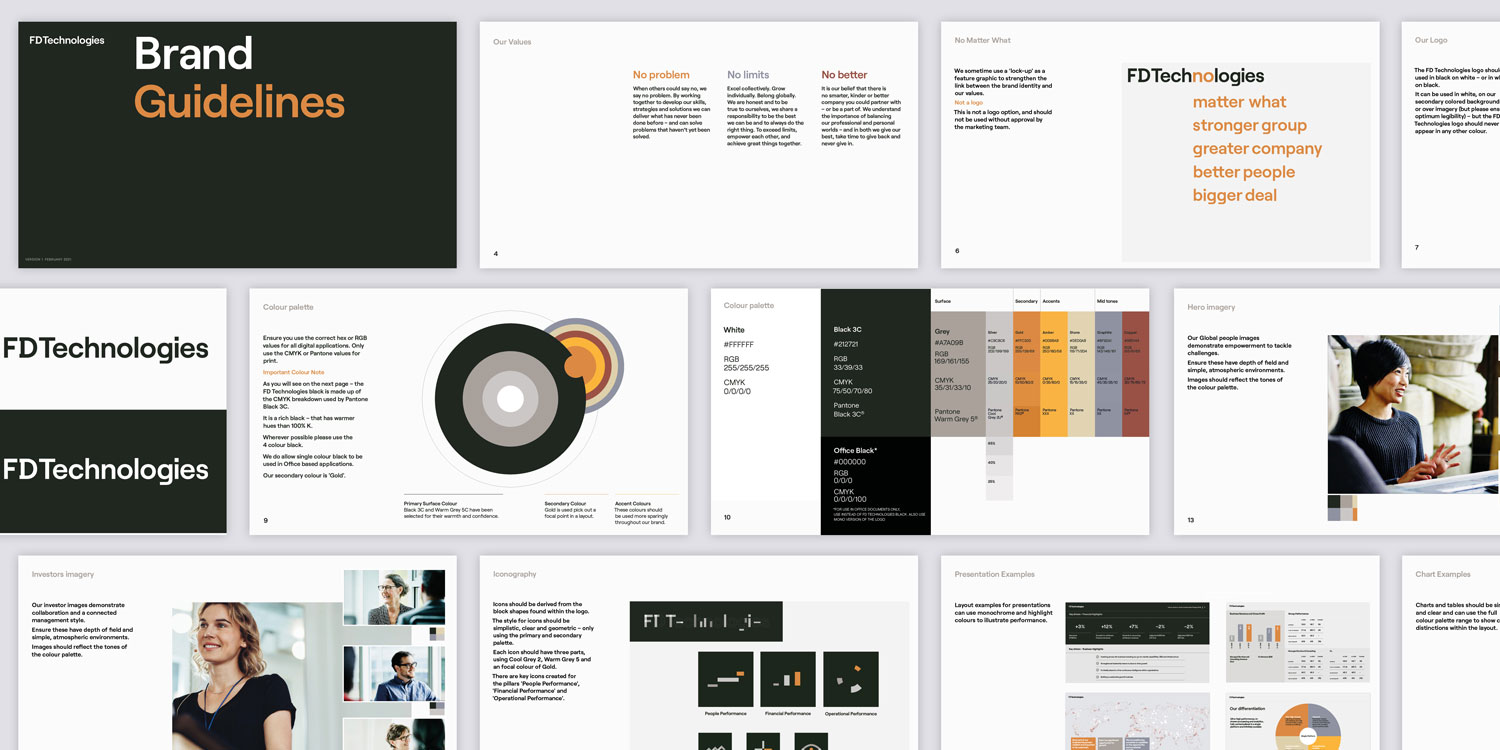Click the 'Not a logo' orange text
1500x750 pixels.
[968, 103]
